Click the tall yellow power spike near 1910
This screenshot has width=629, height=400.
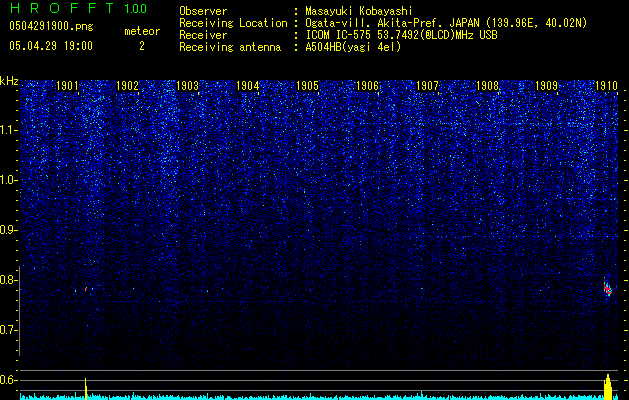click(x=608, y=387)
